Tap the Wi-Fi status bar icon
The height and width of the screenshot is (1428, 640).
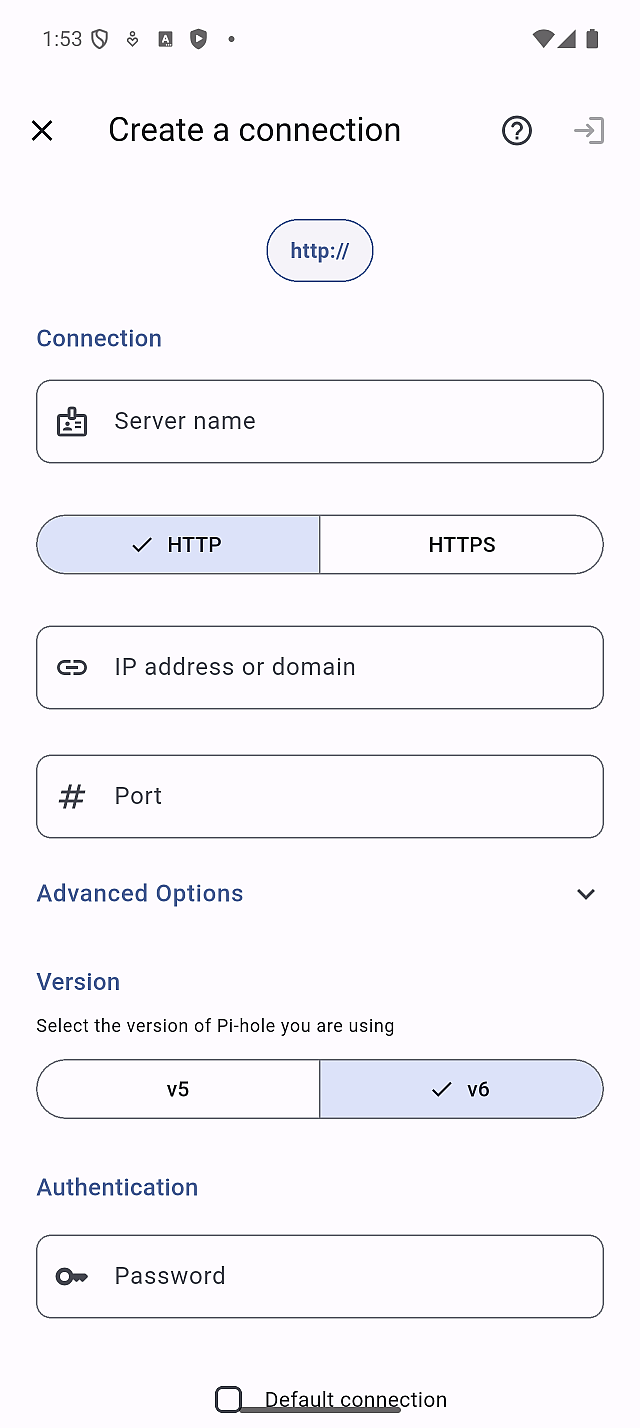click(543, 39)
